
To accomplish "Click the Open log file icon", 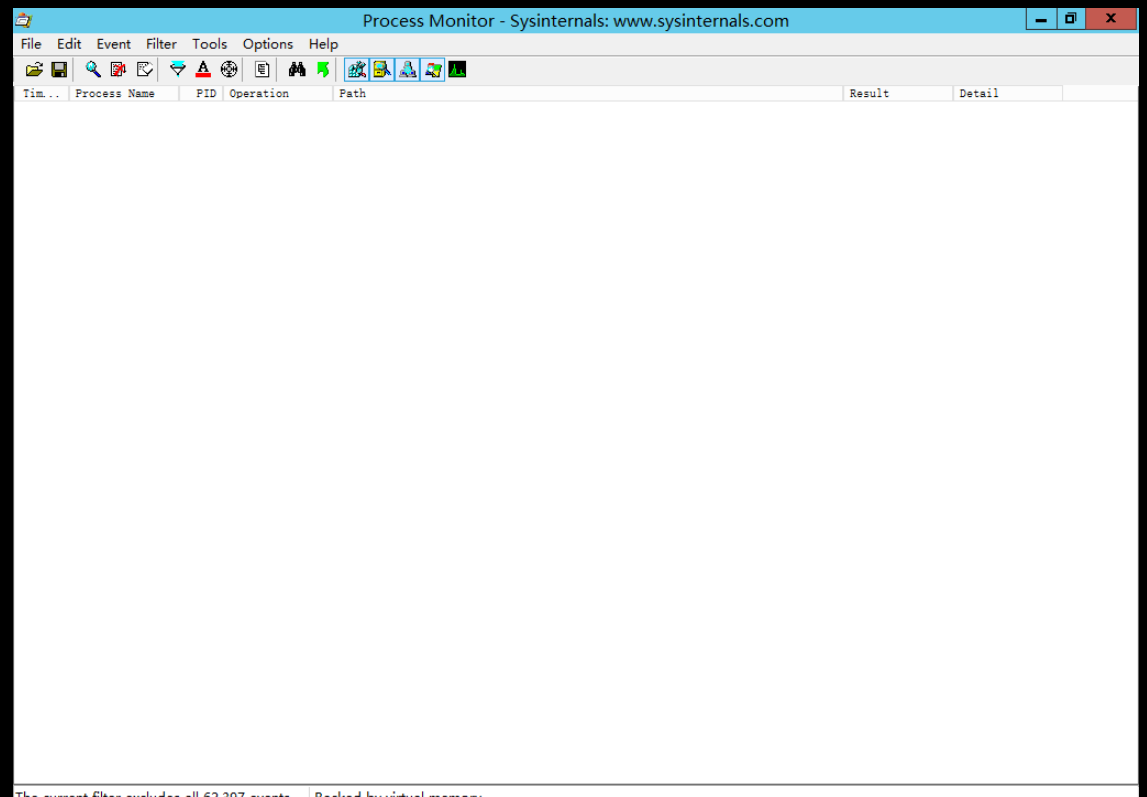I will 34,69.
